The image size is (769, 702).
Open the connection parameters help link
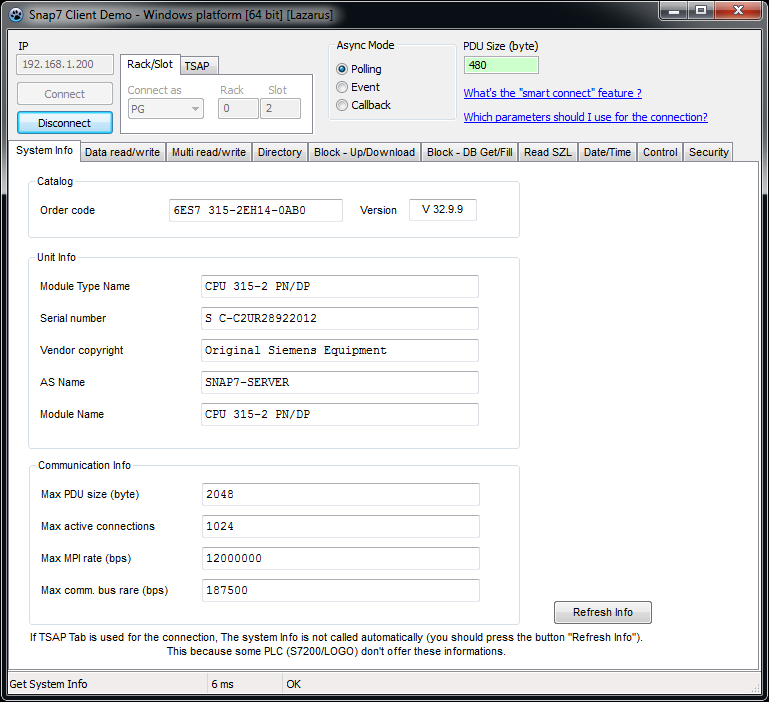click(x=586, y=117)
